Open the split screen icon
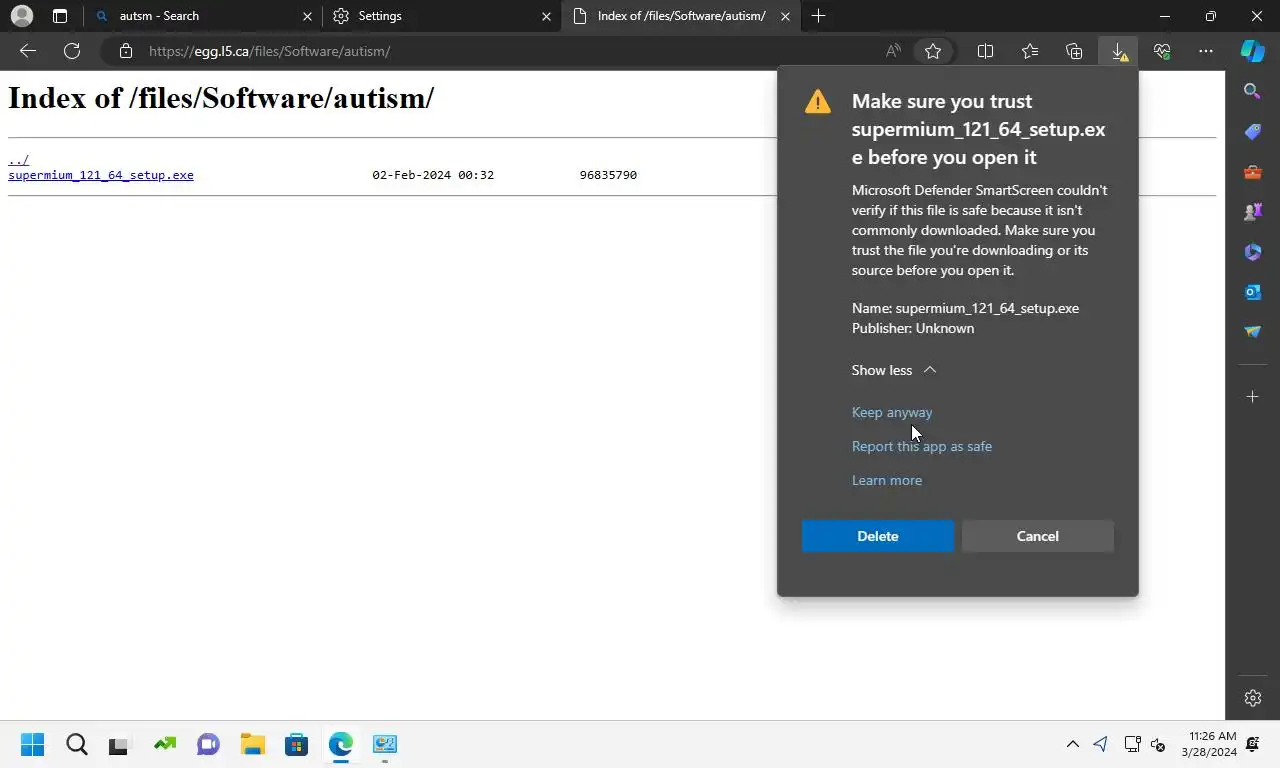Screen dimensions: 1280x768 985,51
